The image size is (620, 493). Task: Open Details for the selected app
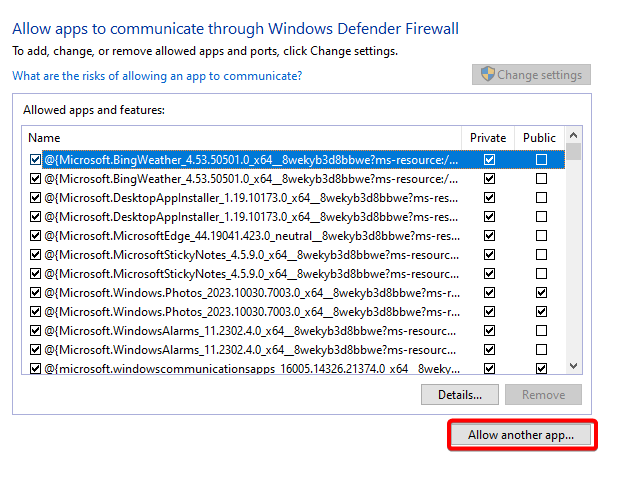tap(459, 394)
